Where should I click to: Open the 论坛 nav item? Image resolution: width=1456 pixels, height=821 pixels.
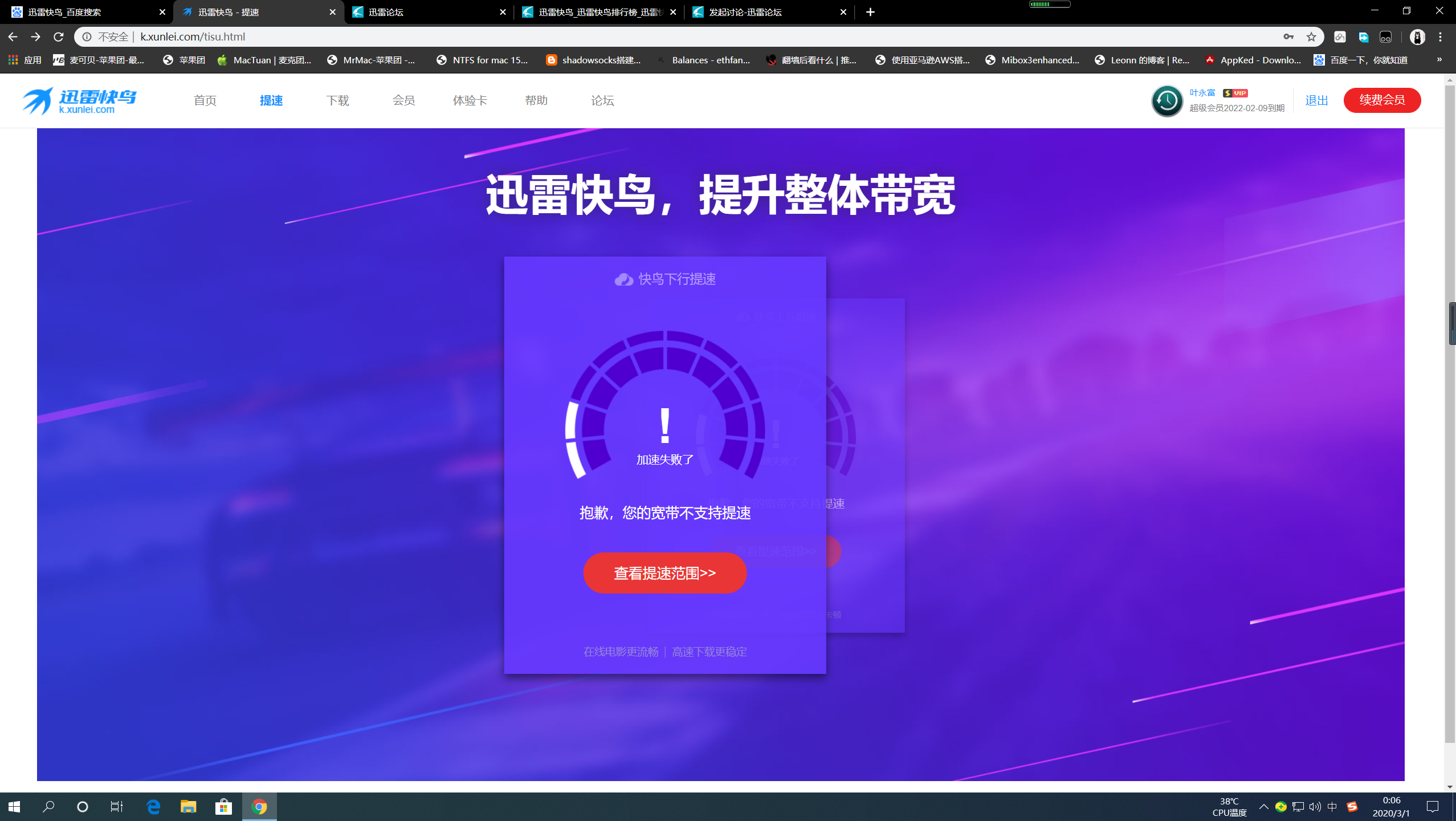[x=602, y=100]
